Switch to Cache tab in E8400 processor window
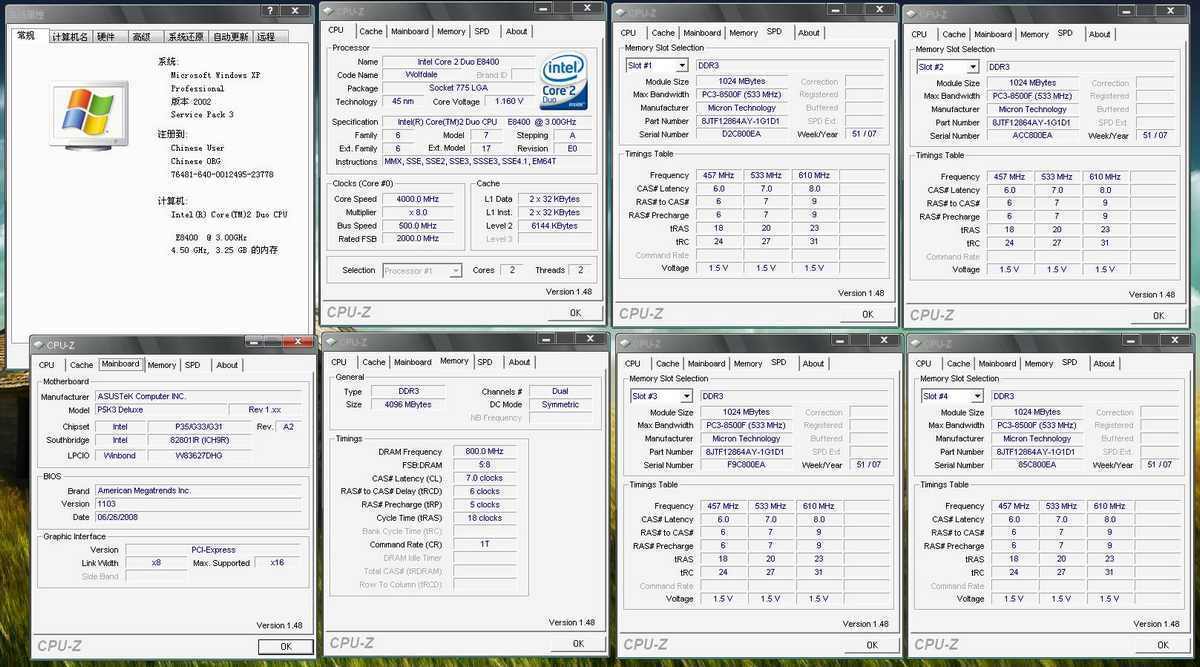This screenshot has height=667, width=1200. [x=371, y=31]
